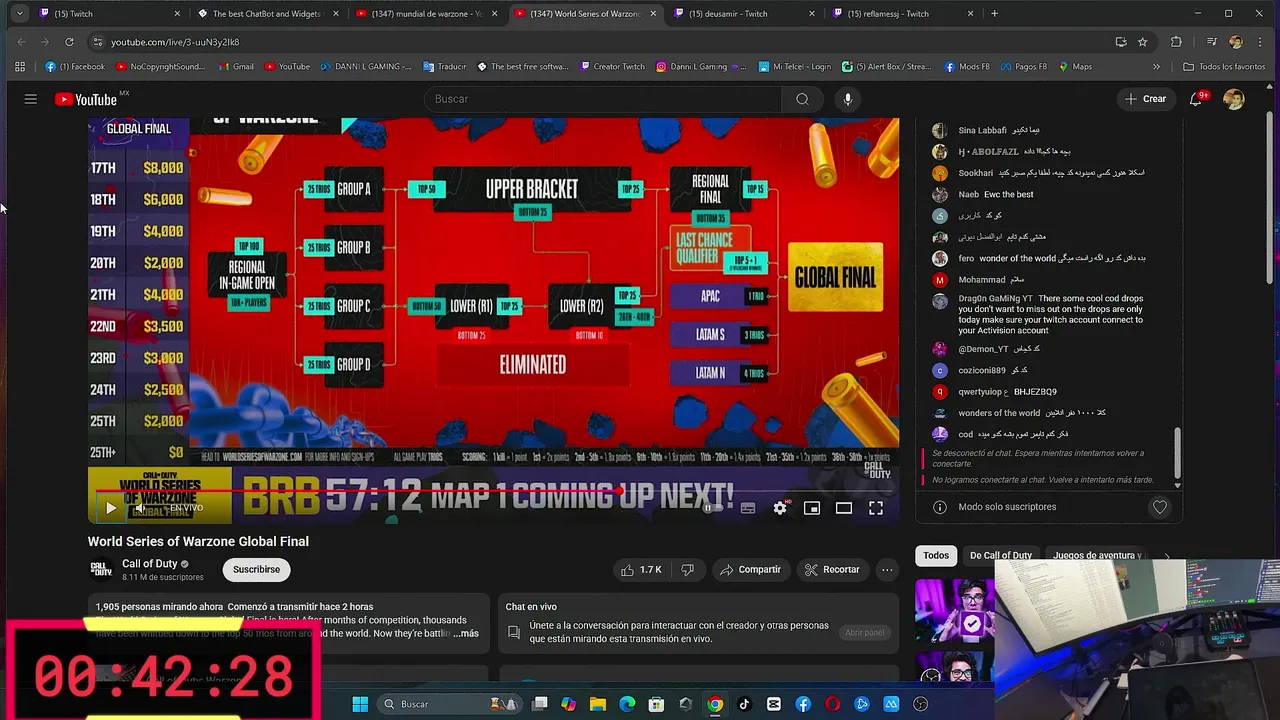The height and width of the screenshot is (720, 1280).
Task: Subscribe with the Suscribirse button
Action: pos(256,570)
